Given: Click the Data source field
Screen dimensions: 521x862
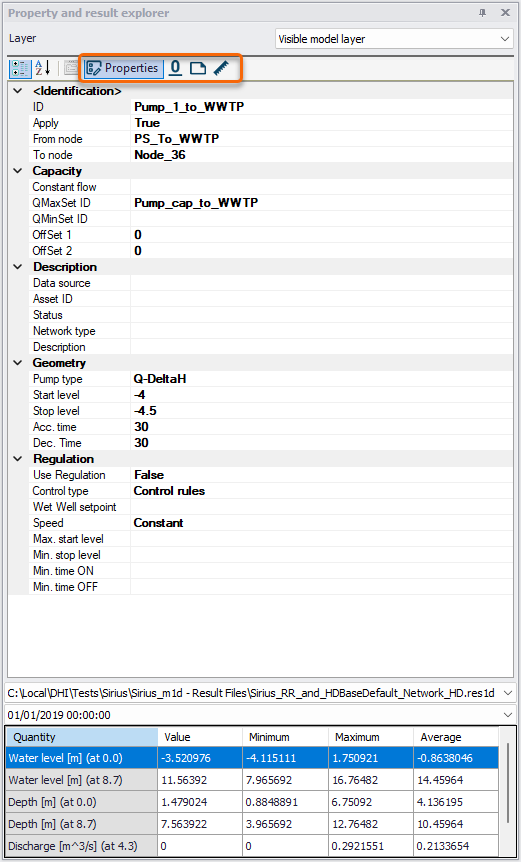Looking at the screenshot, I should point(322,283).
